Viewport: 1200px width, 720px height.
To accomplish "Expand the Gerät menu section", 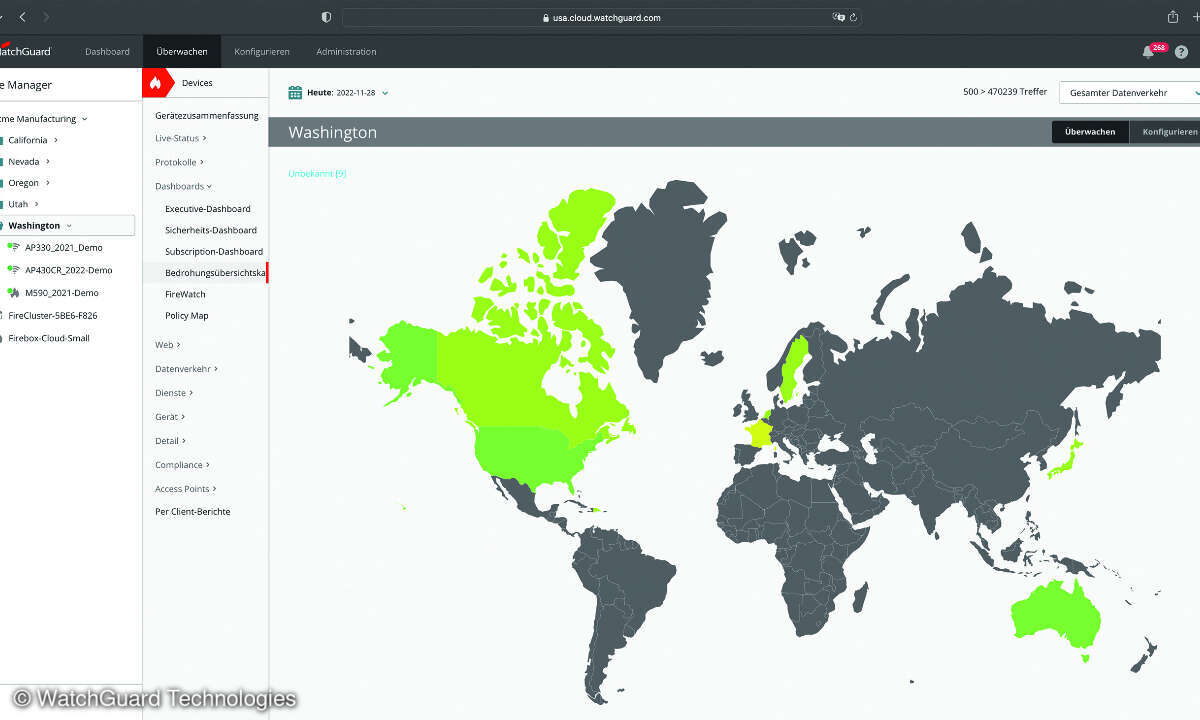I will (170, 417).
